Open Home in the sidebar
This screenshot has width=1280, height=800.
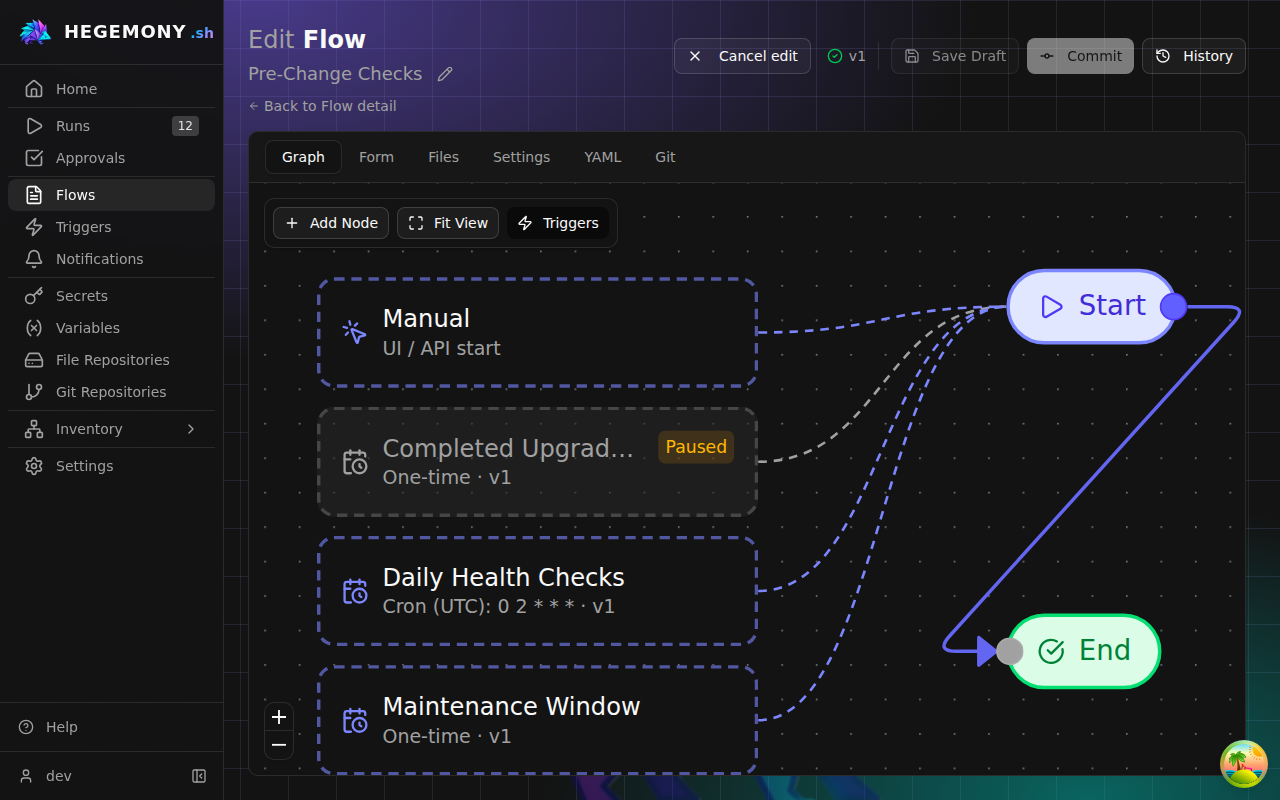point(111,89)
